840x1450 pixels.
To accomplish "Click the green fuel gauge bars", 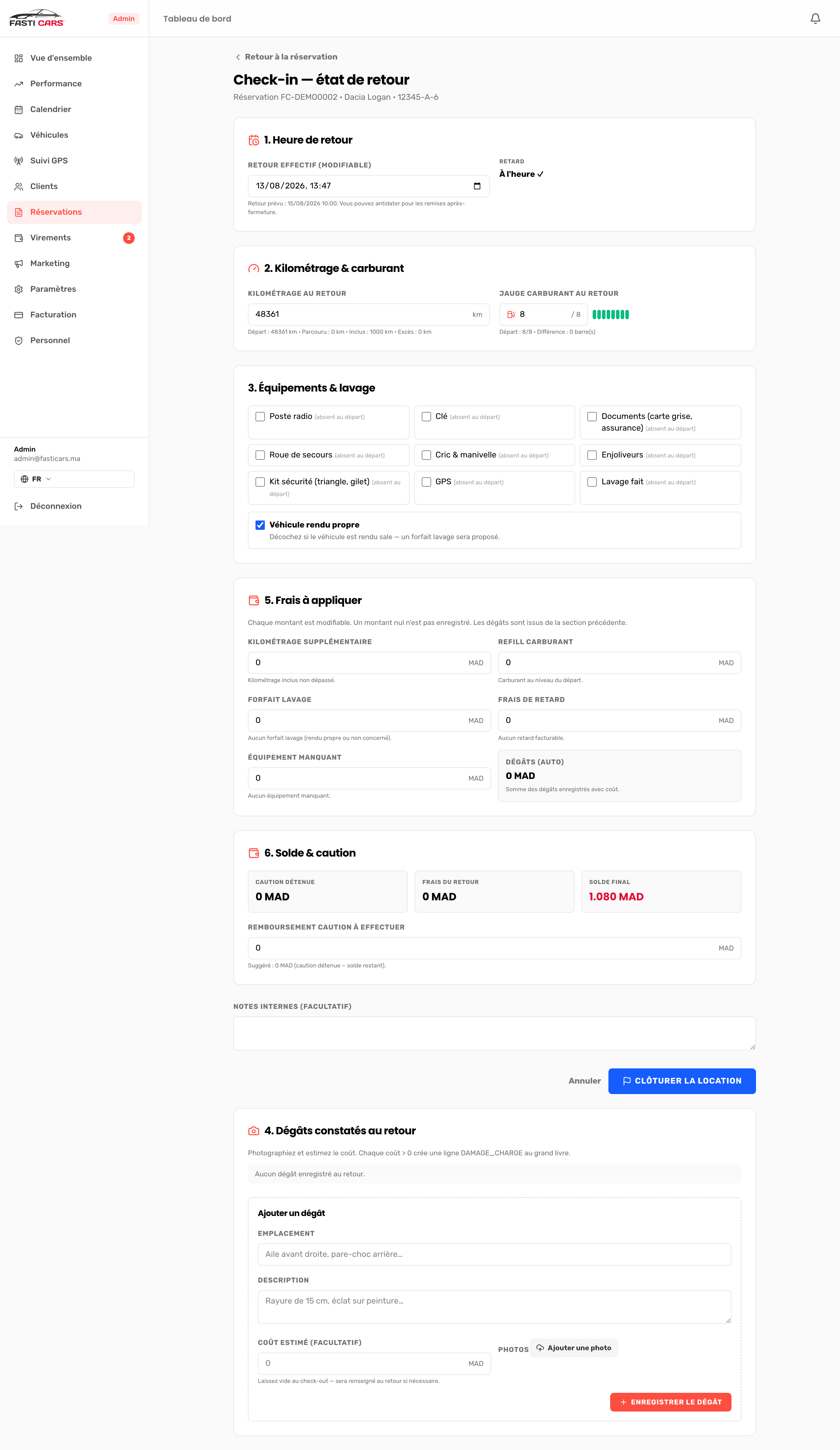I will coord(610,314).
